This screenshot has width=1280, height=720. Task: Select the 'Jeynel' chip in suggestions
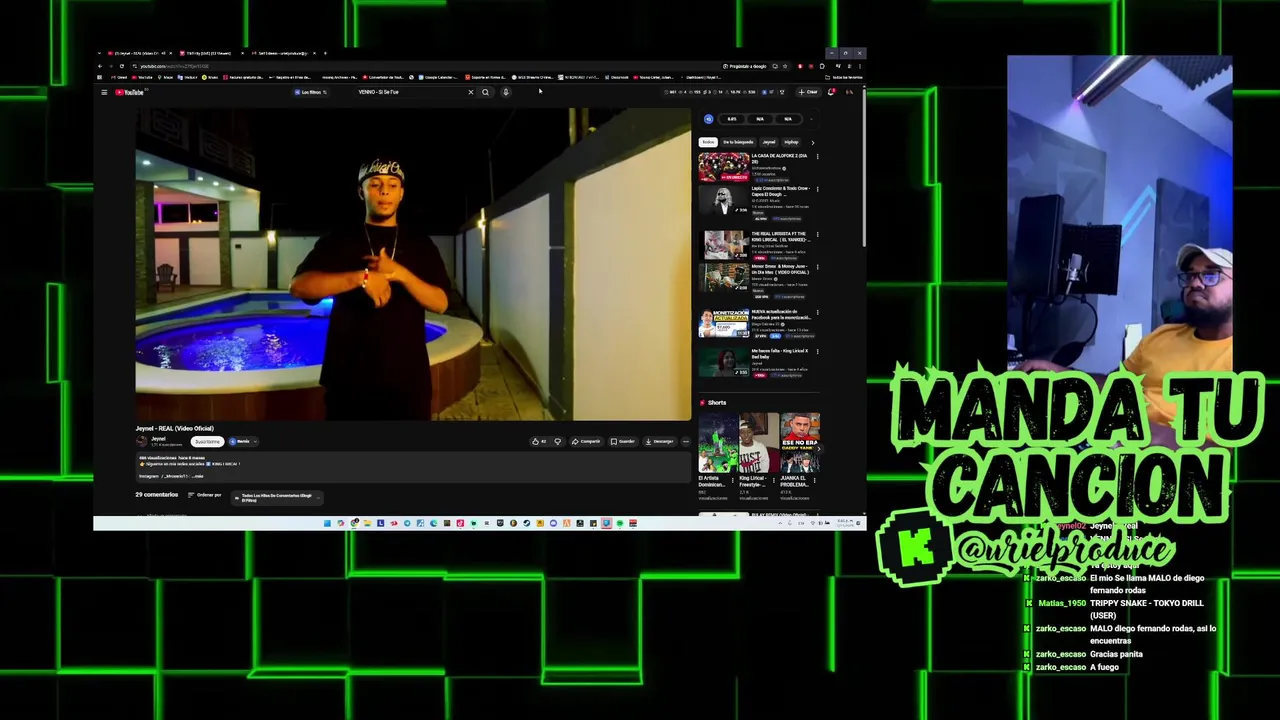pos(769,142)
